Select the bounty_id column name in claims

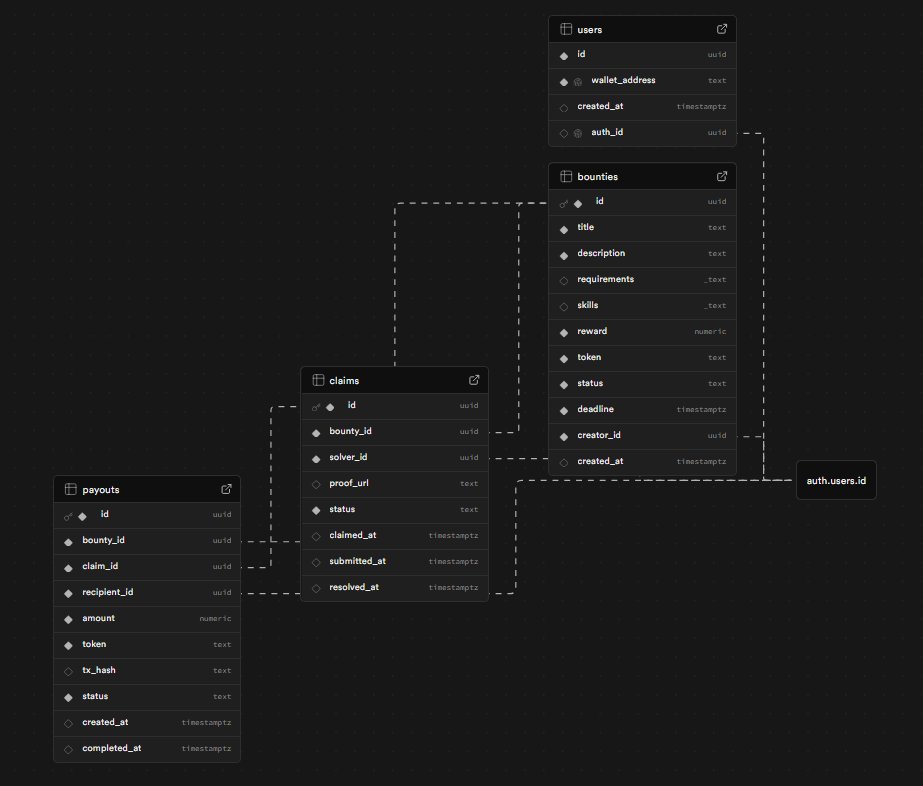[350, 431]
